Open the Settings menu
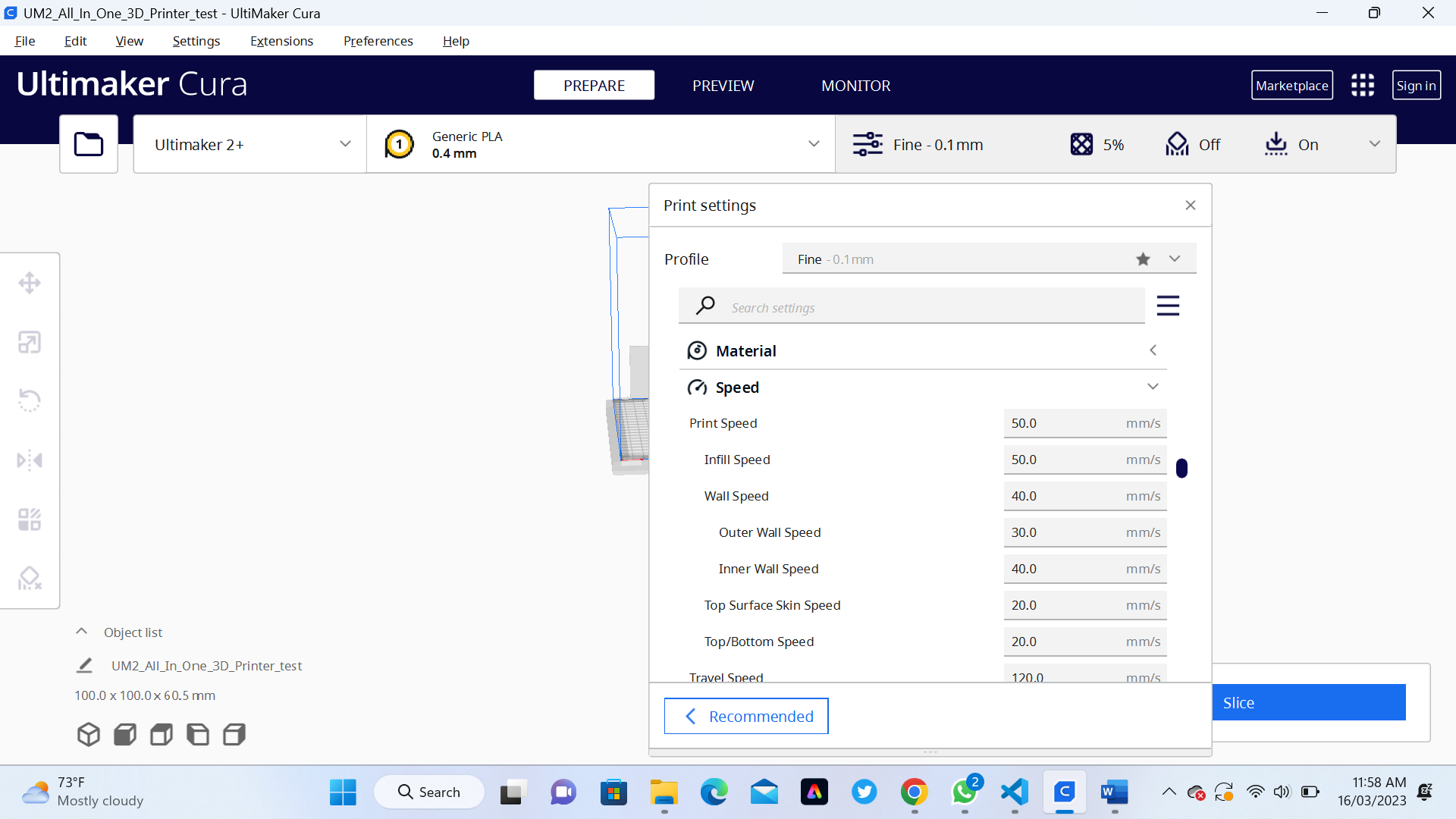The height and width of the screenshot is (819, 1456). 196,41
